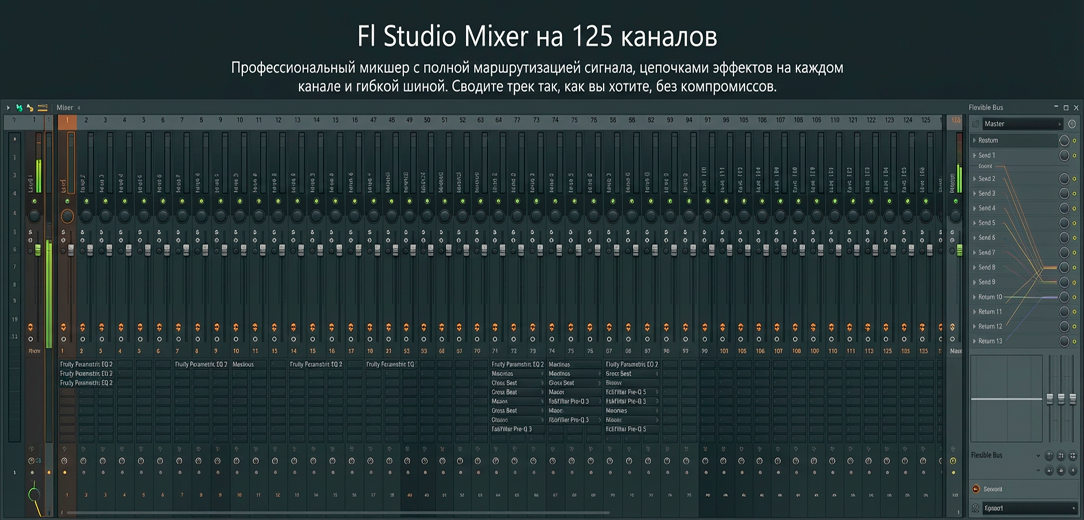This screenshot has width=1084, height=520.
Task: Click the volume fader on channel 1
Action: coord(71,249)
